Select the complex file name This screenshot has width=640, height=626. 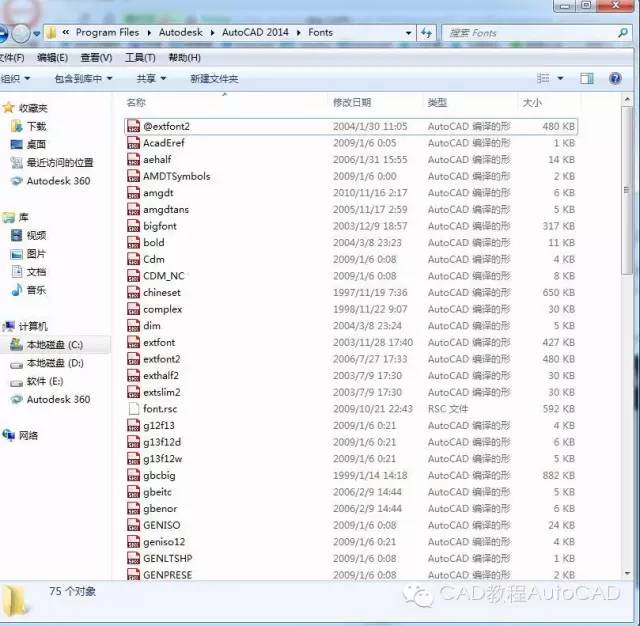click(x=162, y=309)
